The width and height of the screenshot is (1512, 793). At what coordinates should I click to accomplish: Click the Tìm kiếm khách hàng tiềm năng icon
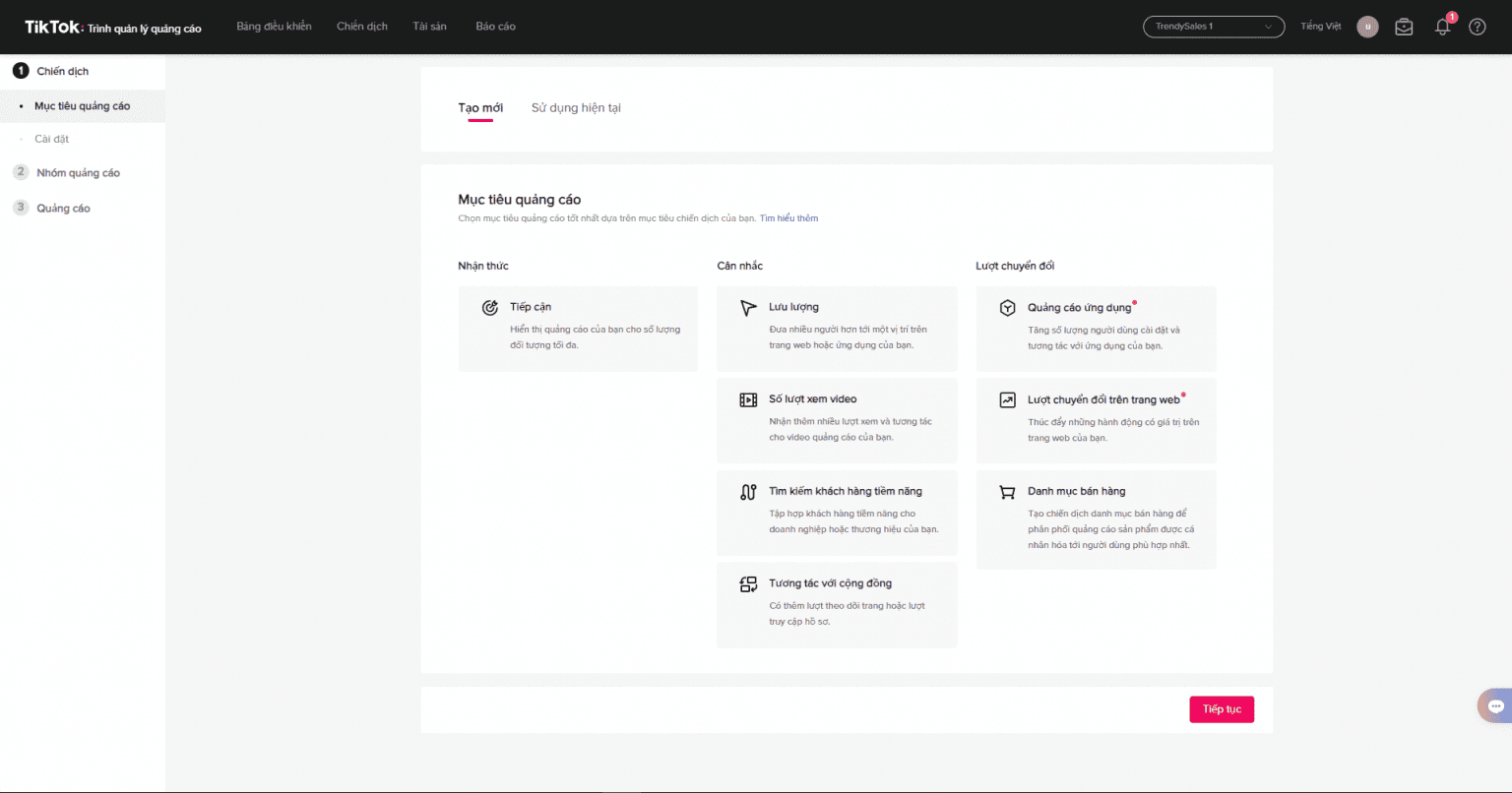coord(748,492)
